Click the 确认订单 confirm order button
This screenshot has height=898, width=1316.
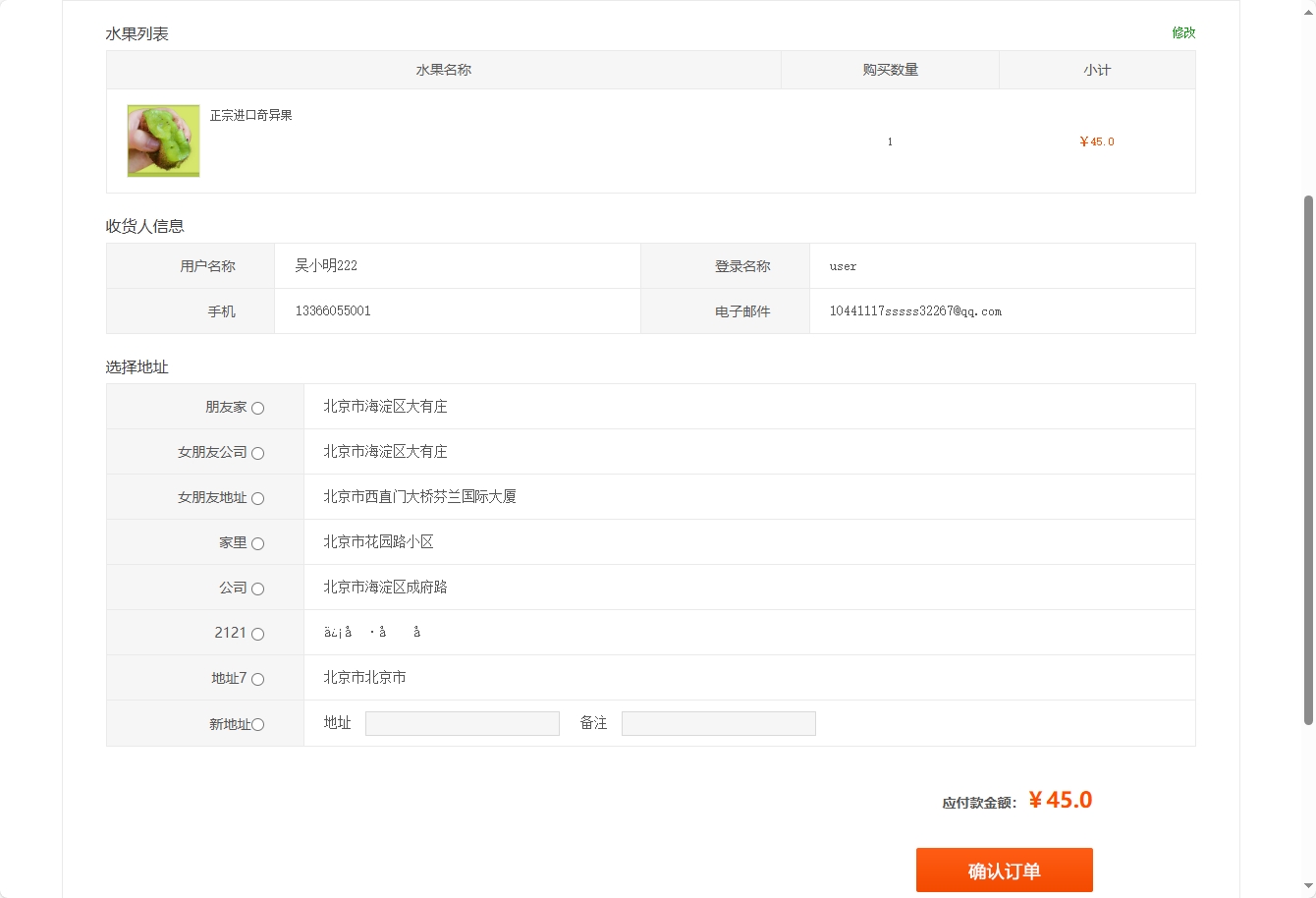coord(1005,870)
